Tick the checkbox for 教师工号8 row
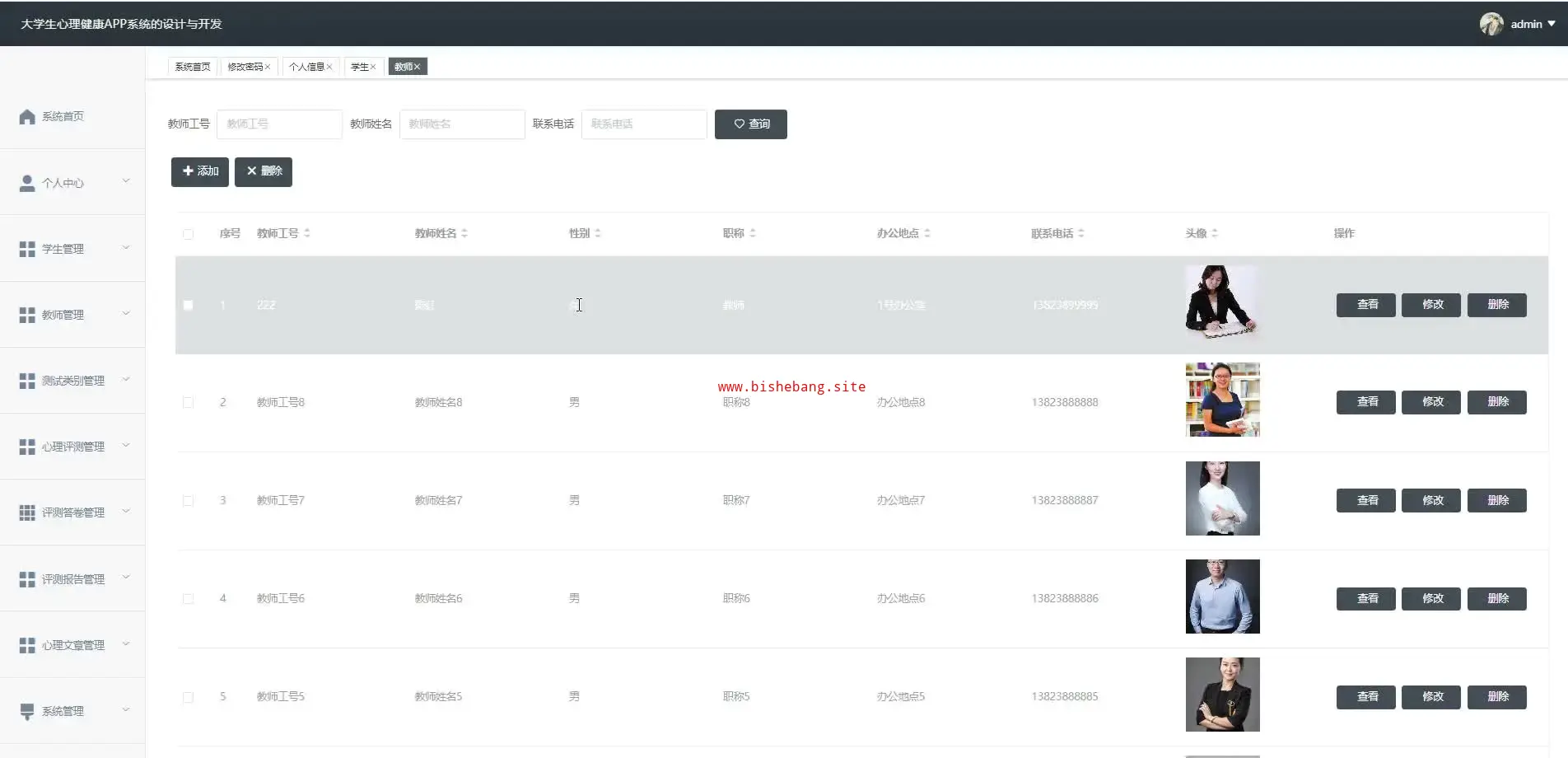 point(189,403)
